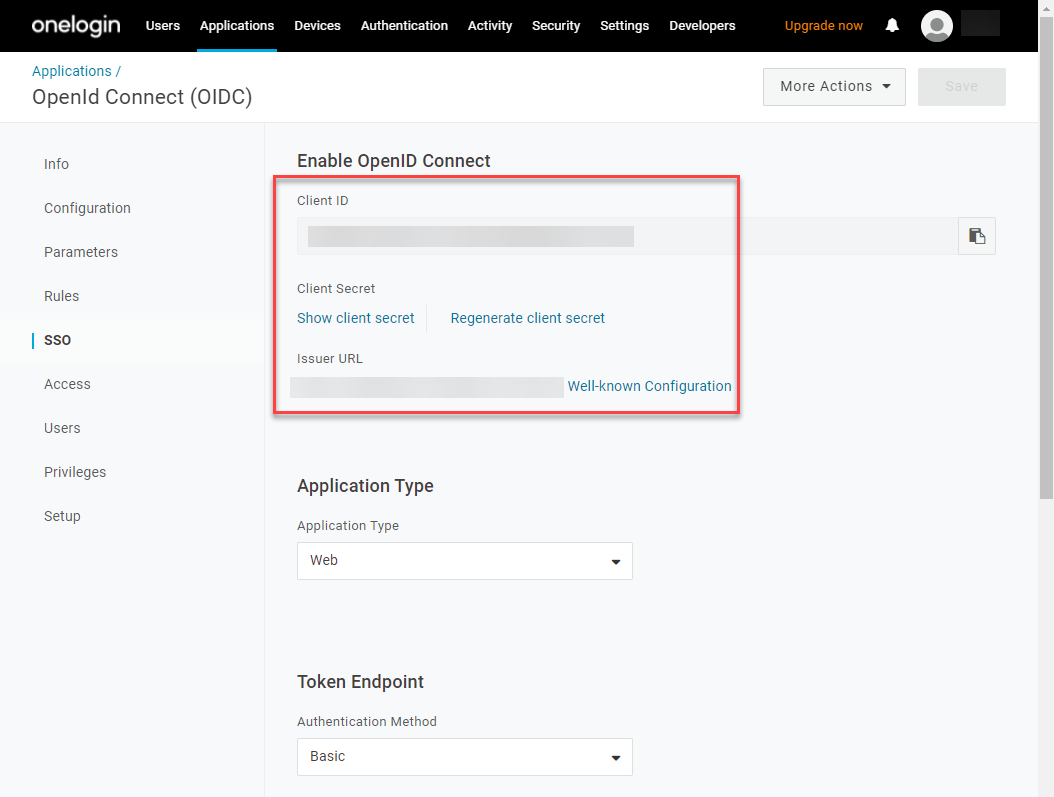Viewport: 1054px width, 797px height.
Task: Open the Security menu
Action: 556,26
